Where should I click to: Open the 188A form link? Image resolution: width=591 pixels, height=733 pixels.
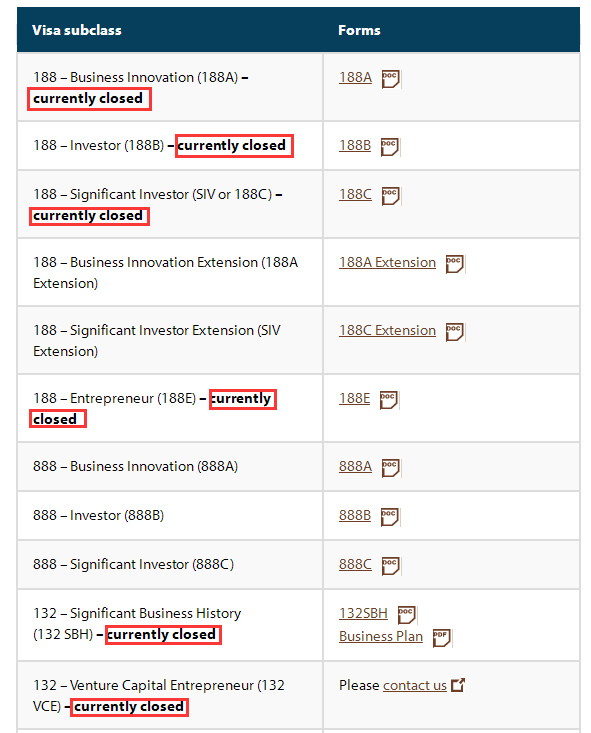(355, 77)
